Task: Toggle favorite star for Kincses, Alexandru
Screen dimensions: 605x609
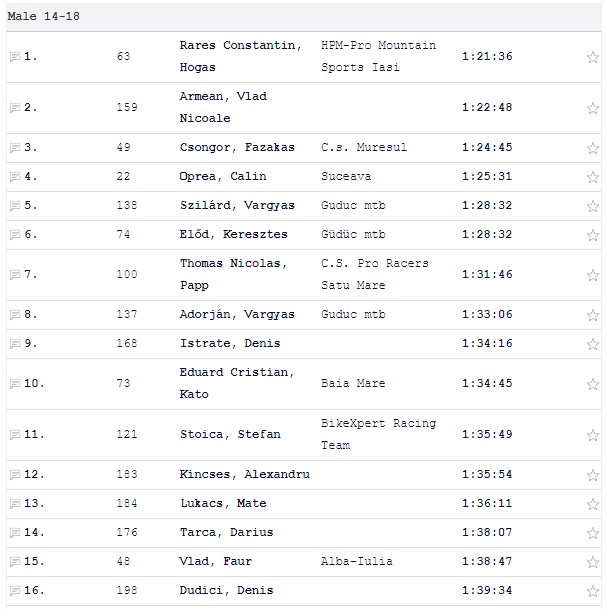Action: coord(593,475)
